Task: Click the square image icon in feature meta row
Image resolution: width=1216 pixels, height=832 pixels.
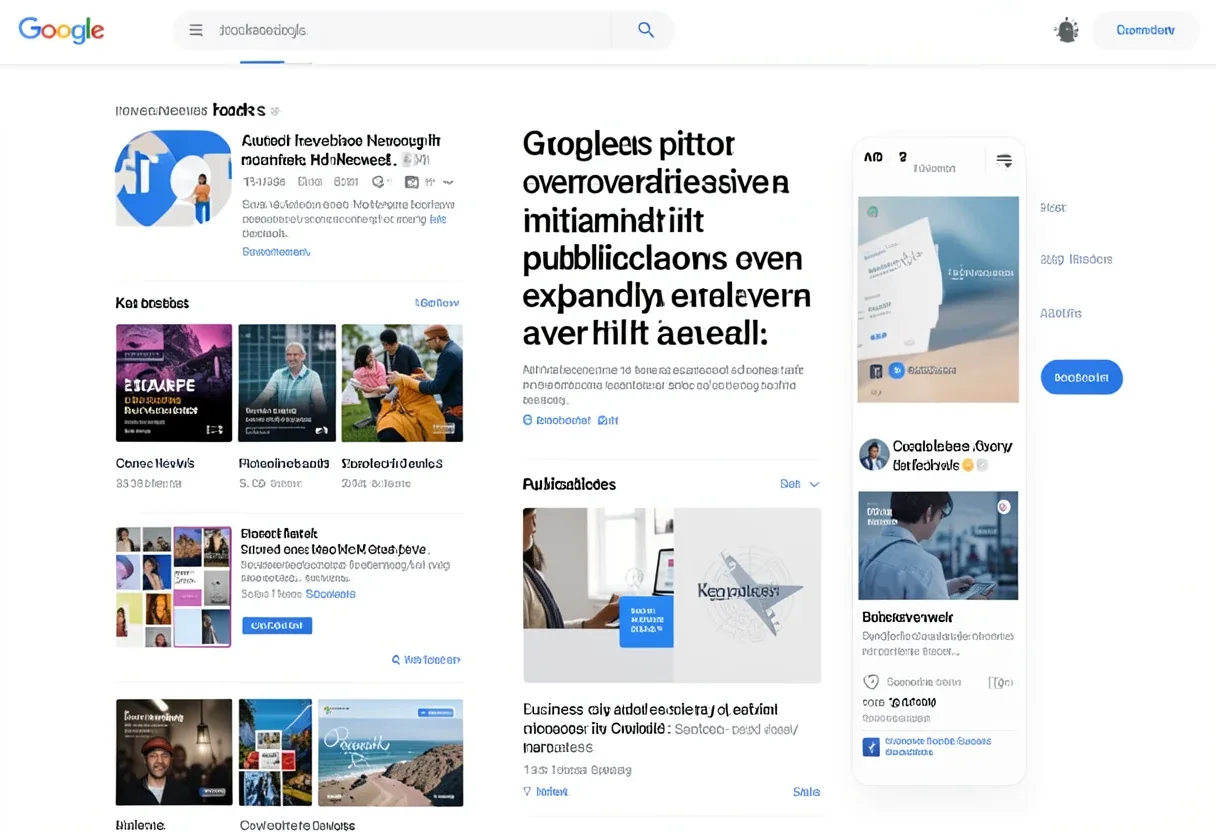Action: pos(411,182)
